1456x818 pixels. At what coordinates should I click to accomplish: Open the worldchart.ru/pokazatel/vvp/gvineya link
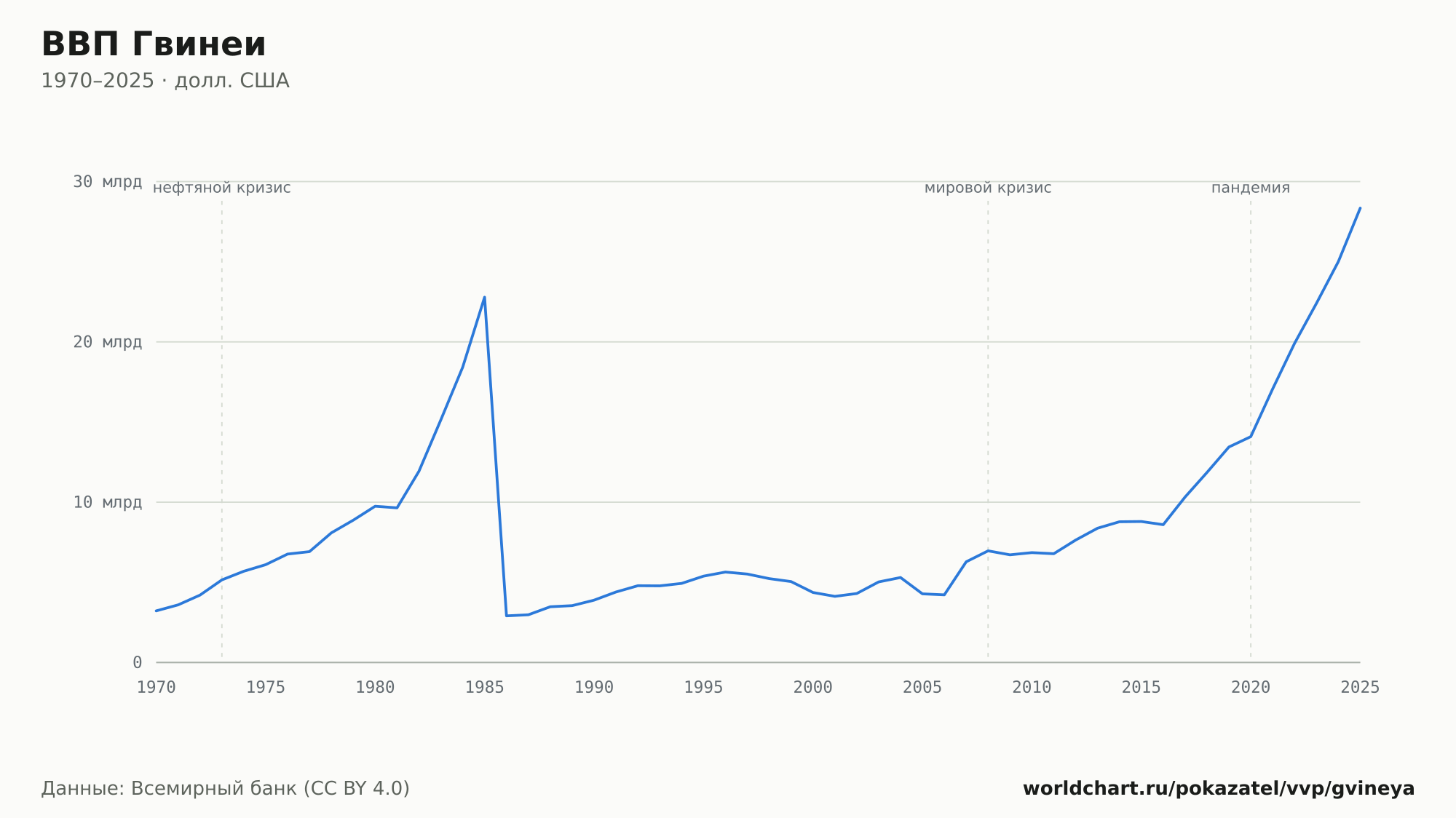click(x=1219, y=789)
